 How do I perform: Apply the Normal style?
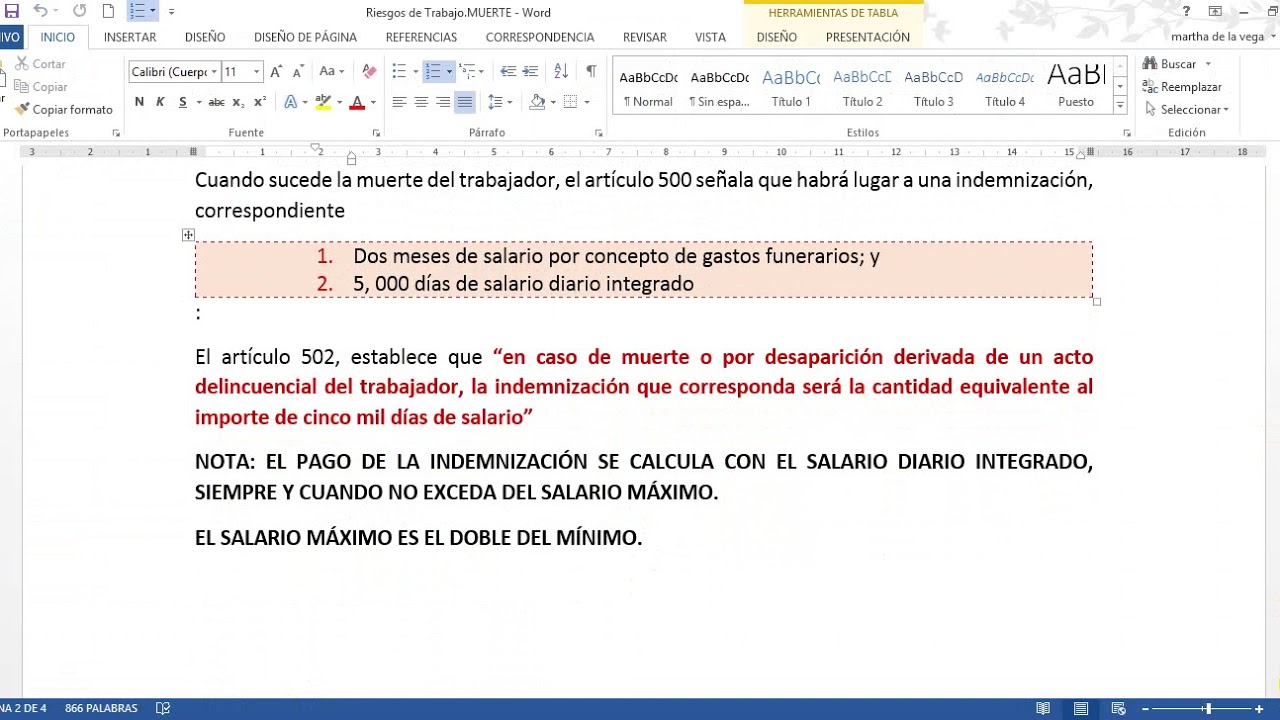coord(648,88)
